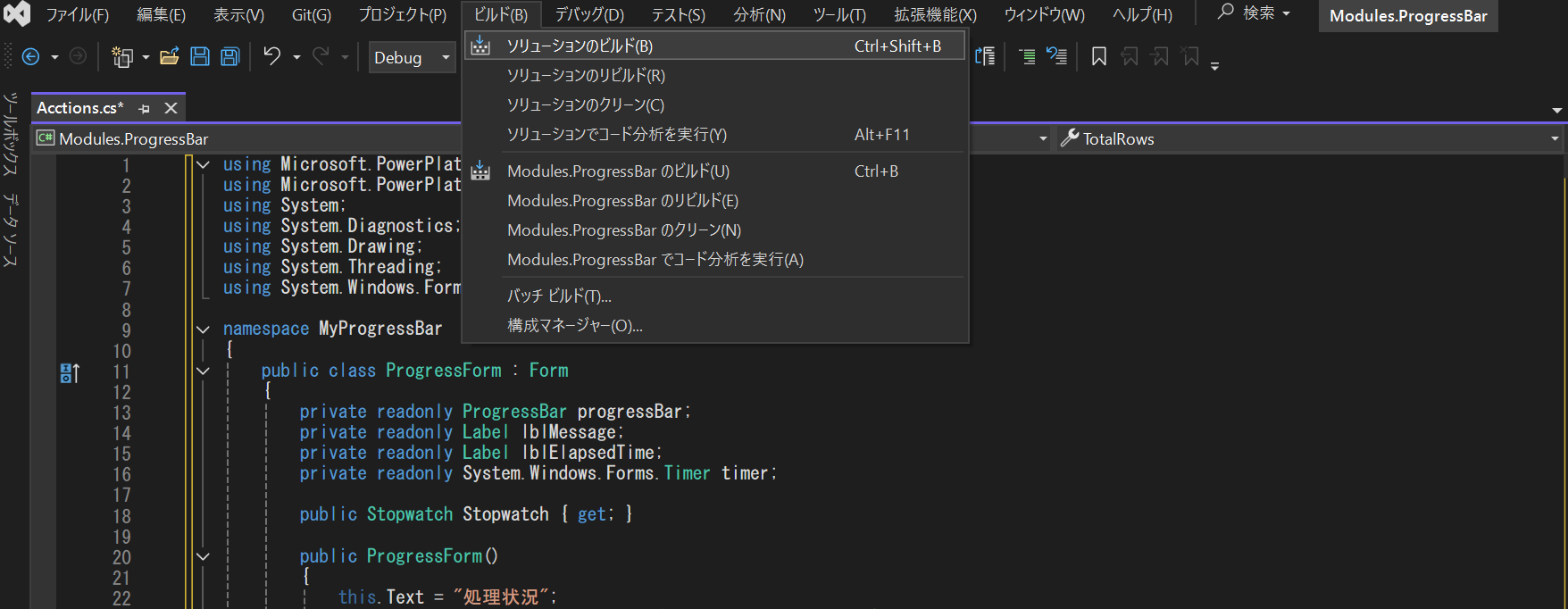Click the Visual Studio logo icon
The image size is (1568, 609).
pos(16,13)
